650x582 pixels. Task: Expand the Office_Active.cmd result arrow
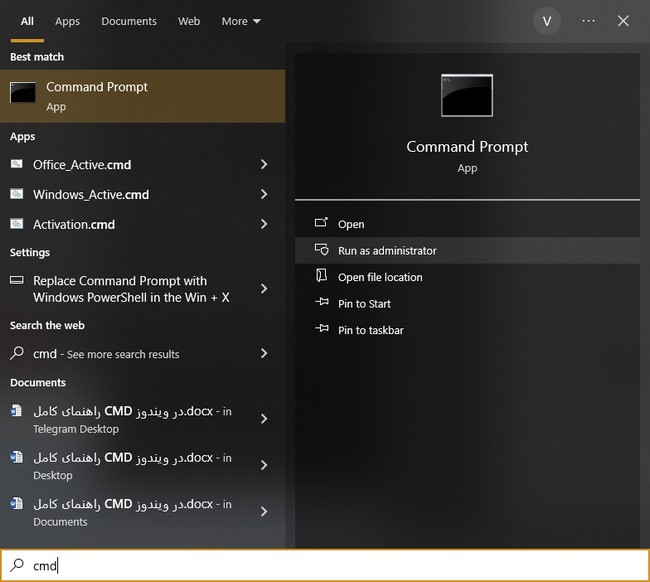[x=264, y=164]
